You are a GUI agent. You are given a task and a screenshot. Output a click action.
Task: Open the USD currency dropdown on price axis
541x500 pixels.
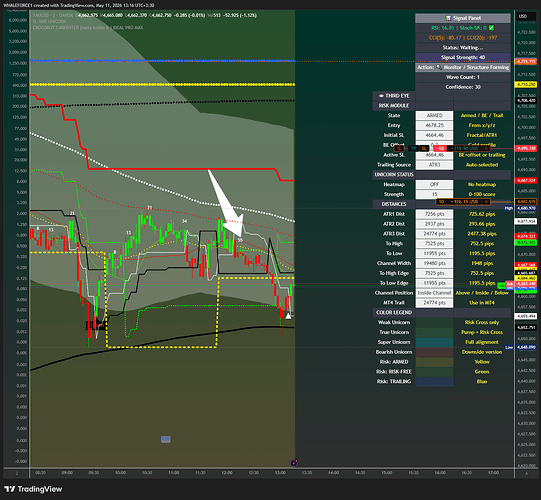click(523, 16)
